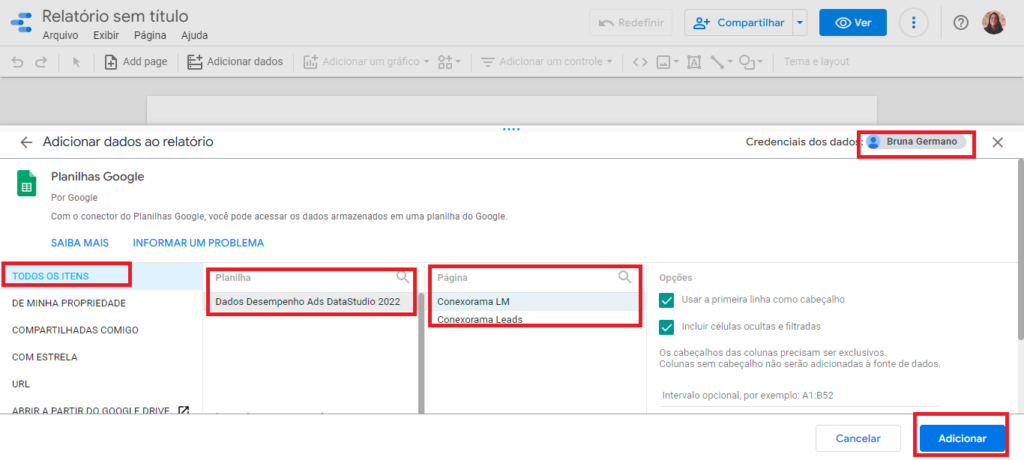Click the Compartilhar button
1024x460 pixels.
click(x=739, y=23)
